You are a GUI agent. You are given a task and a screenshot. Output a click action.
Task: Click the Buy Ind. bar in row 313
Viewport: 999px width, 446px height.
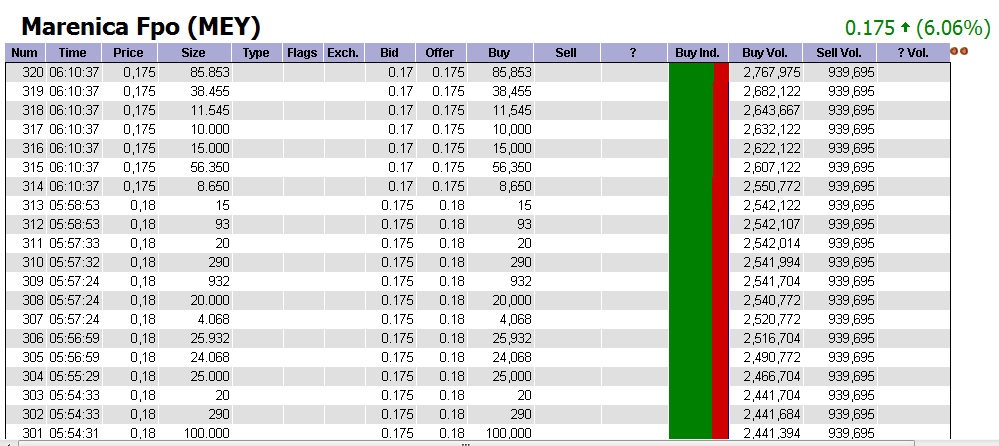[x=698, y=205]
